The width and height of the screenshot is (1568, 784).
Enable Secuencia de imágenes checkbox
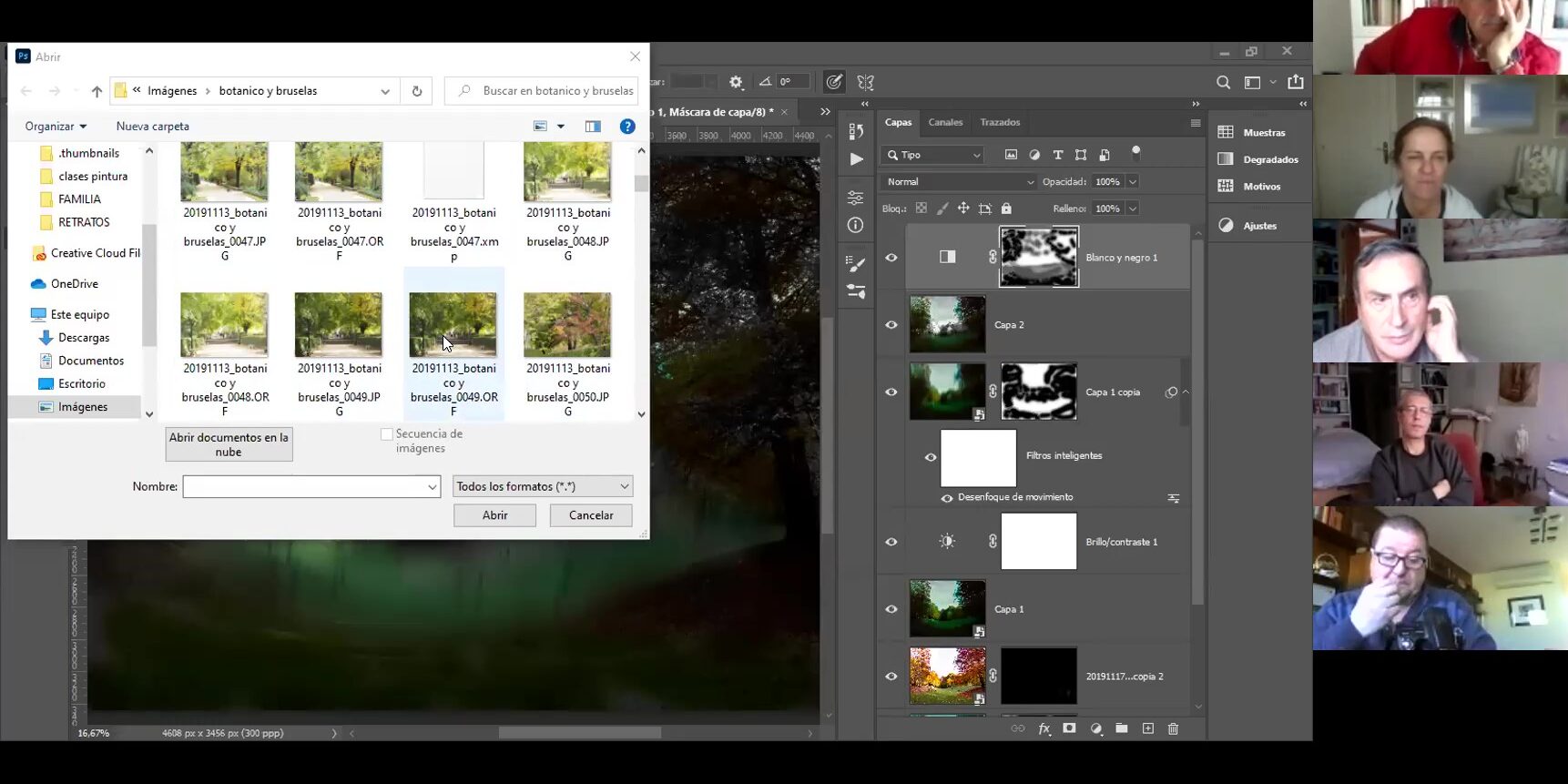(x=387, y=434)
